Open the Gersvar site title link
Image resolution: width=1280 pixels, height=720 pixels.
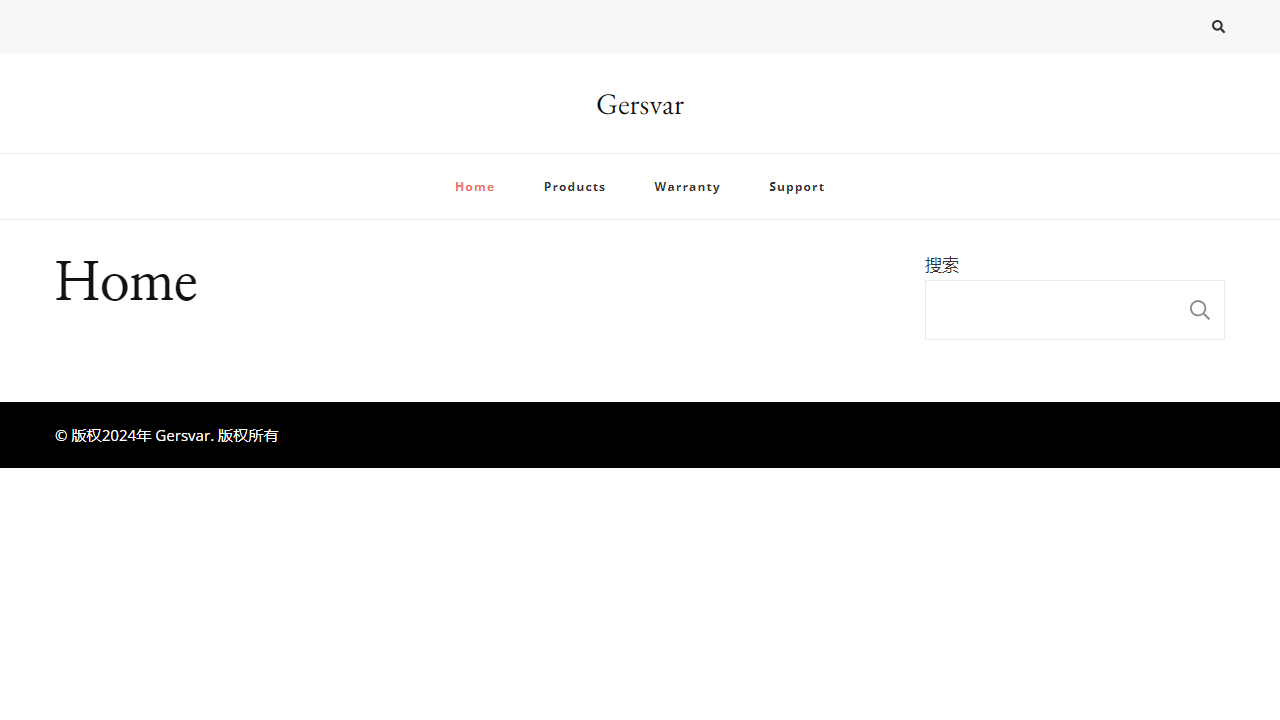click(640, 105)
